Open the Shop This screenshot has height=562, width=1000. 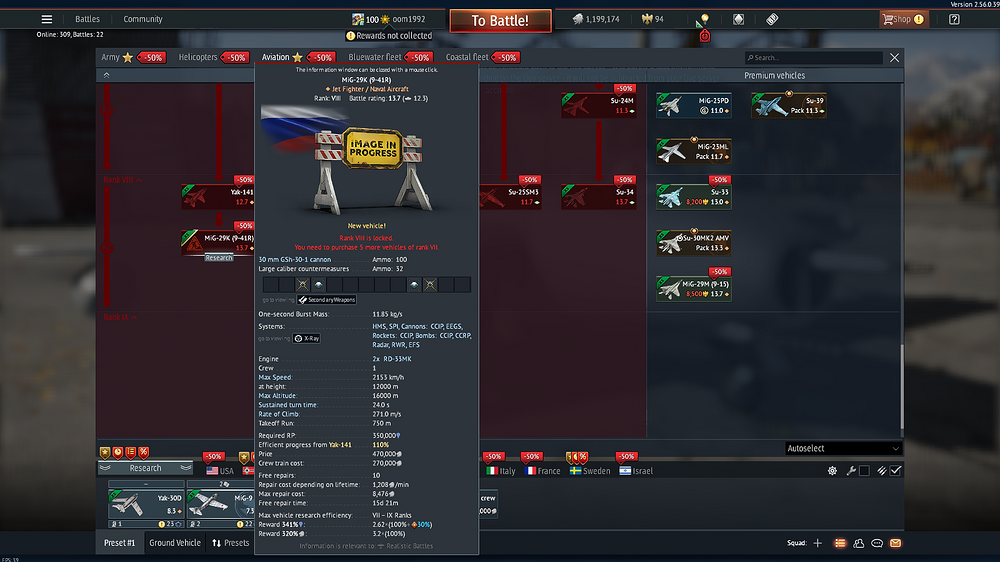click(x=902, y=19)
